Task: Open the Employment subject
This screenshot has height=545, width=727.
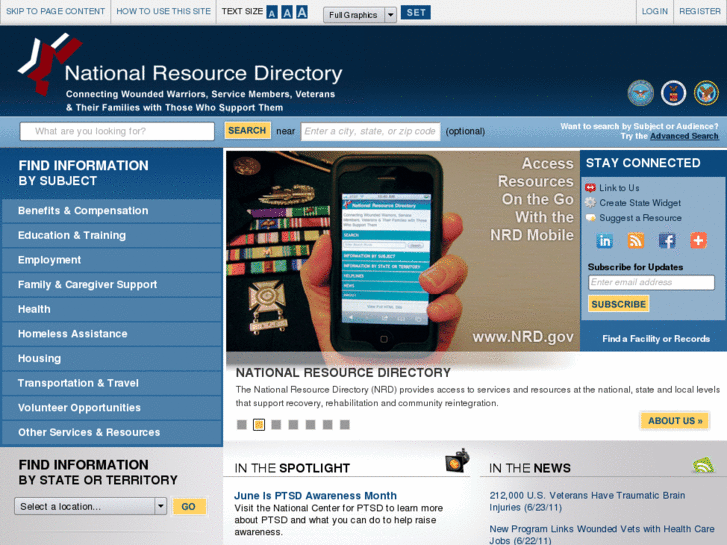Action: coord(112,260)
